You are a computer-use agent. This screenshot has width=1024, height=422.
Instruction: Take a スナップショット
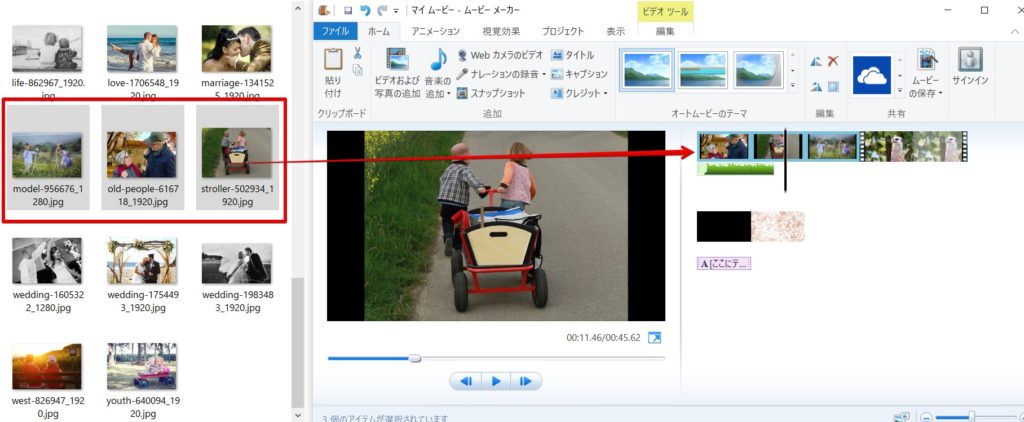coord(491,93)
